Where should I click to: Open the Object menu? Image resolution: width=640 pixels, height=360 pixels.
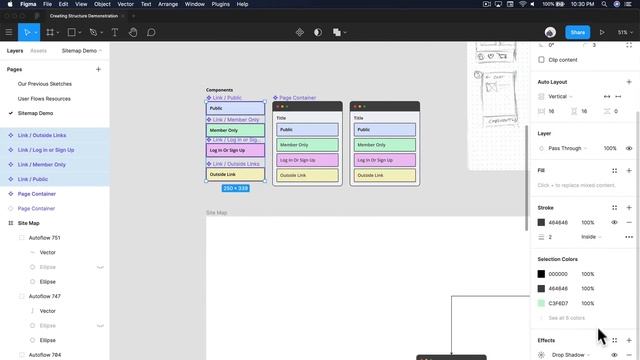[102, 4]
